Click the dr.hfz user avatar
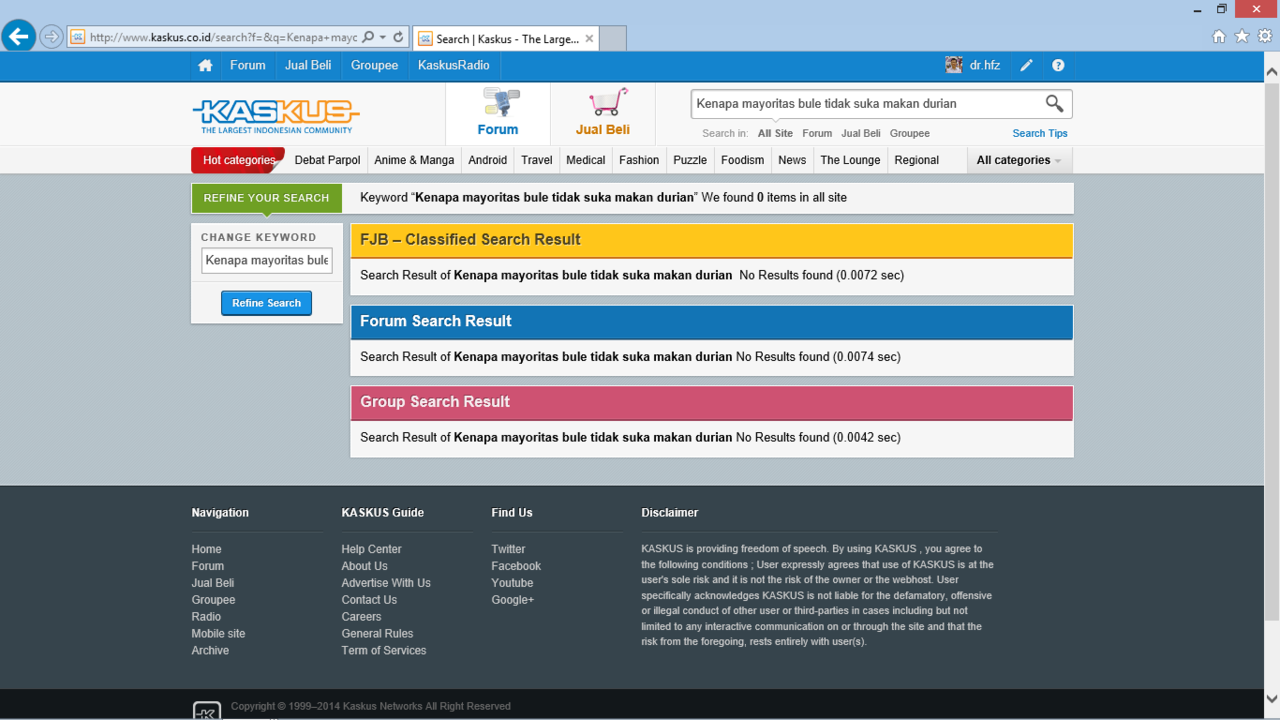This screenshot has width=1280, height=720. coord(954,65)
